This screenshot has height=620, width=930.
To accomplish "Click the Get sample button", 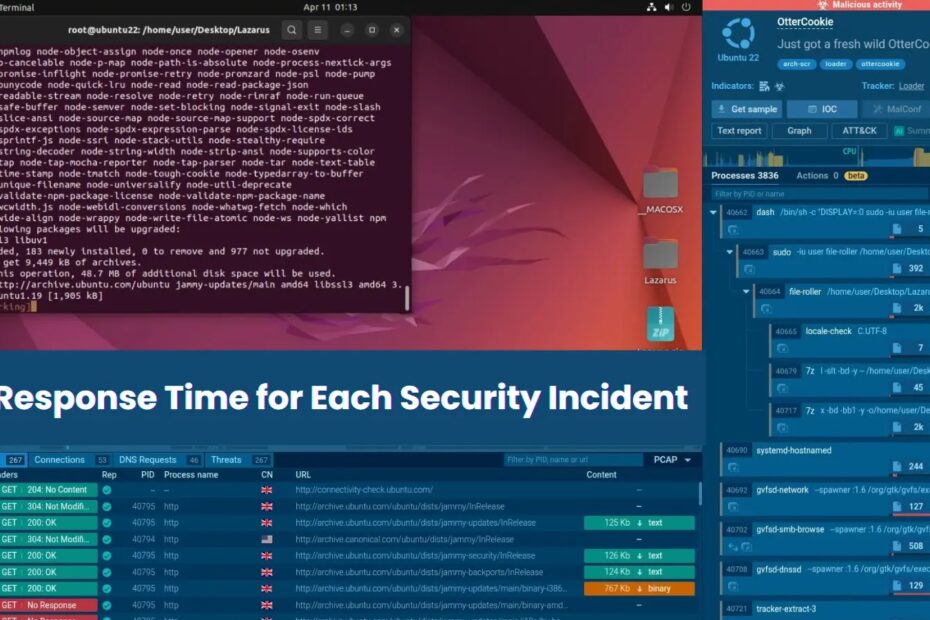I will [746, 109].
